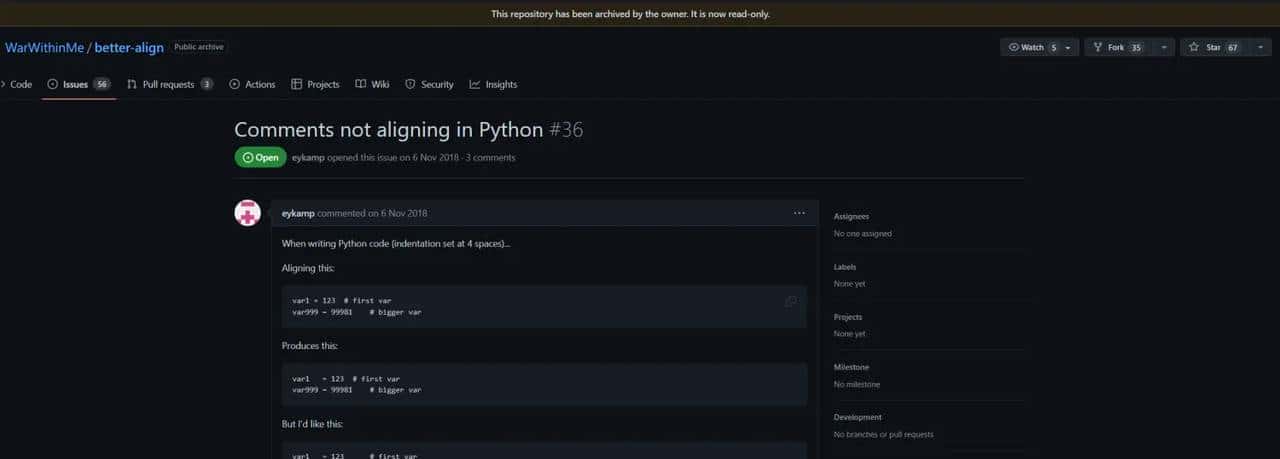Click the eykamp avatar image
This screenshot has height=459, width=1280.
pos(247,213)
